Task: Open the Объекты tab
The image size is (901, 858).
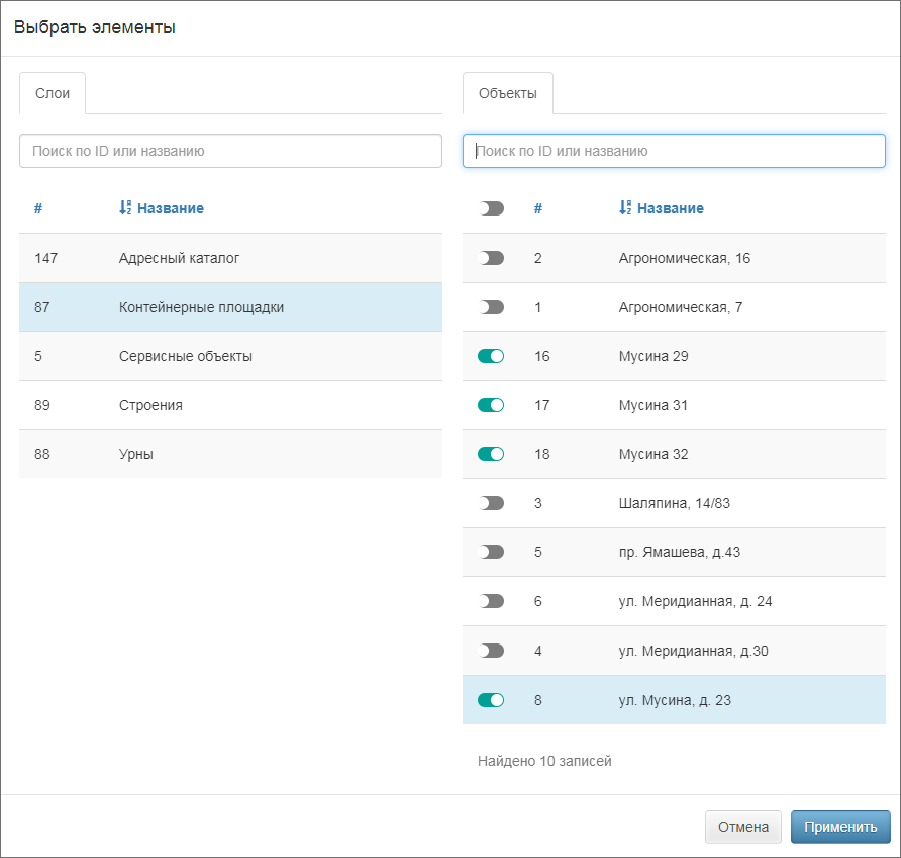Action: (507, 93)
